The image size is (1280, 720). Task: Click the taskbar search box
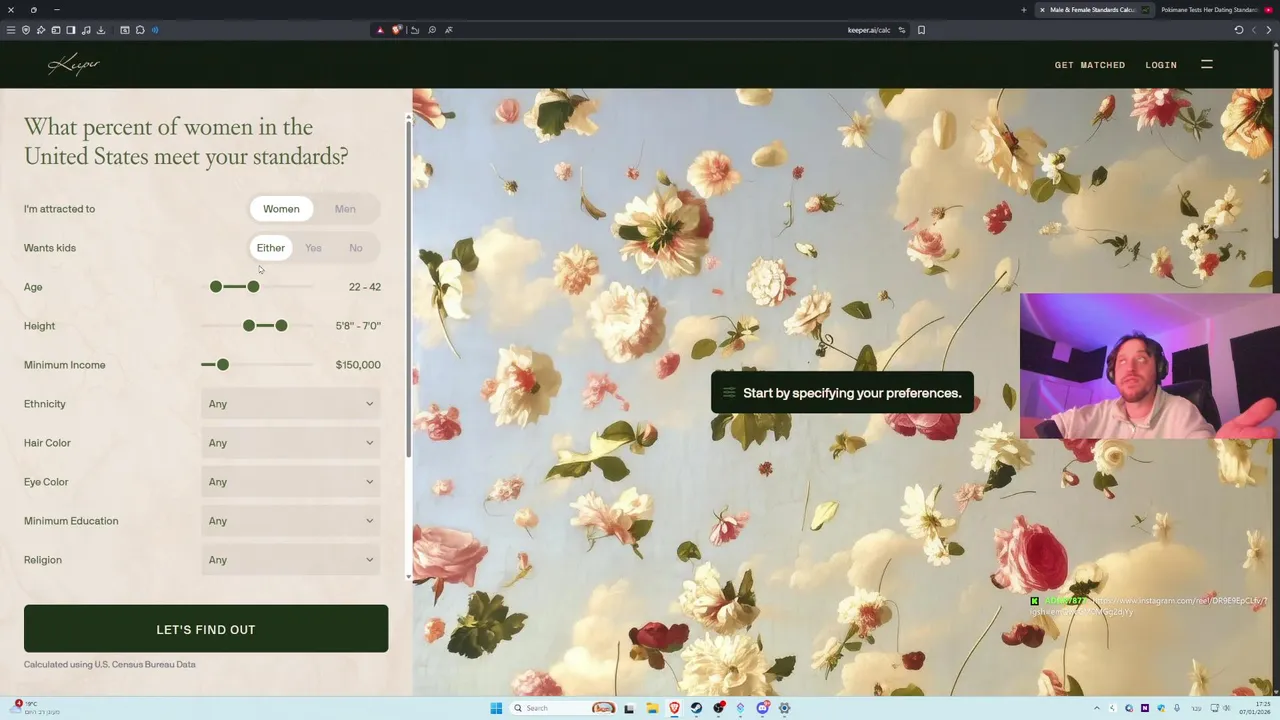point(563,708)
